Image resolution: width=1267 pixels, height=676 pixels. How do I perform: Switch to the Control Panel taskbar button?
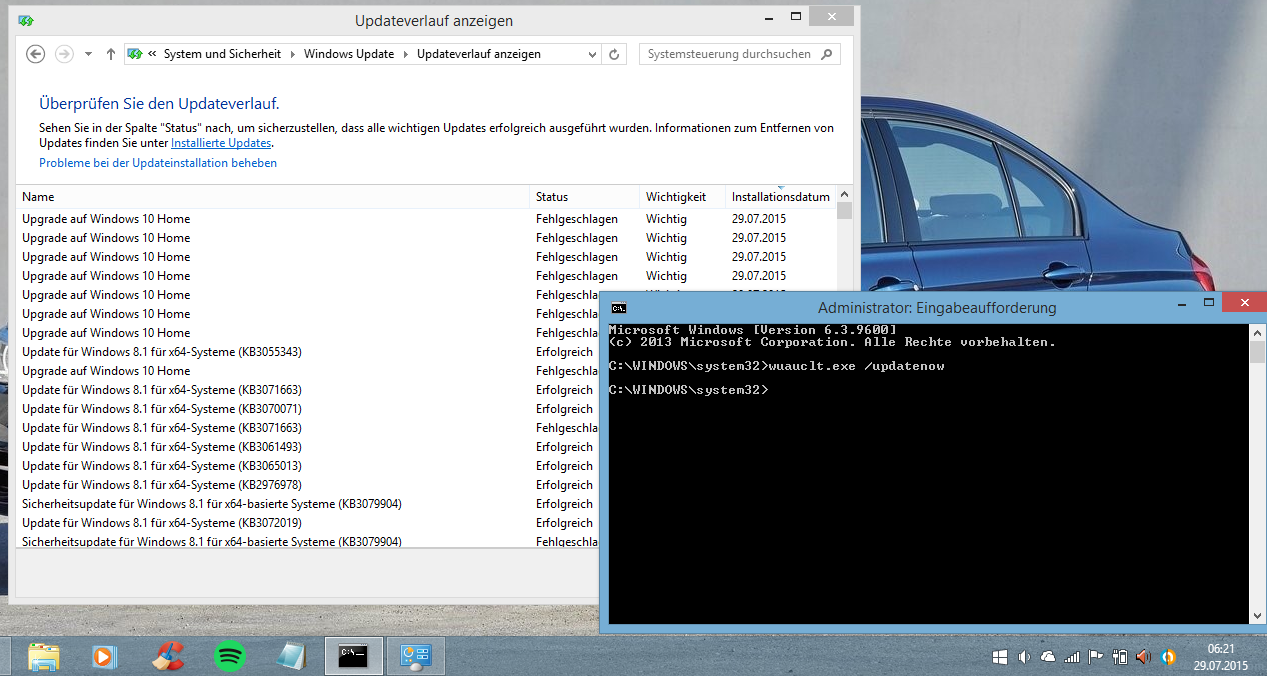pyautogui.click(x=415, y=656)
